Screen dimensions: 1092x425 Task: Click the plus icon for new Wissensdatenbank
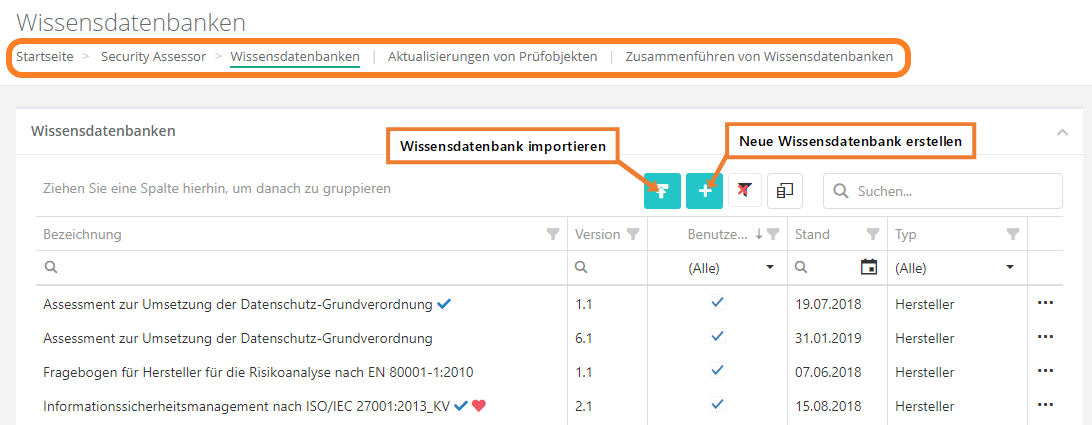pos(704,190)
